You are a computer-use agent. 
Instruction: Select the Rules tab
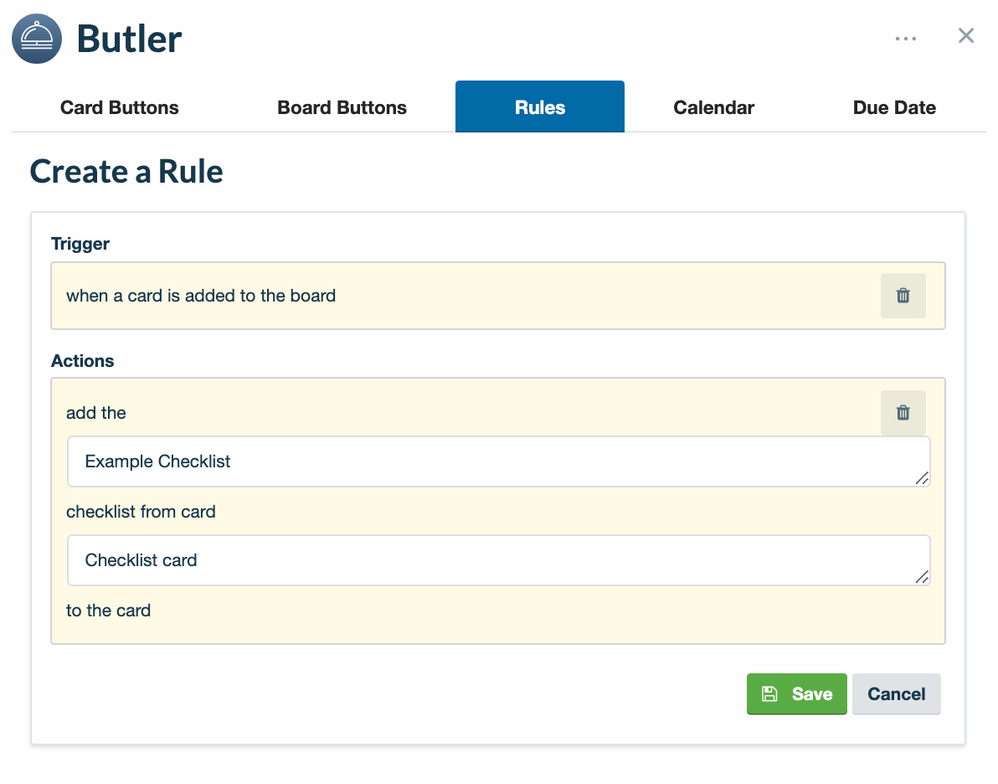tap(540, 107)
